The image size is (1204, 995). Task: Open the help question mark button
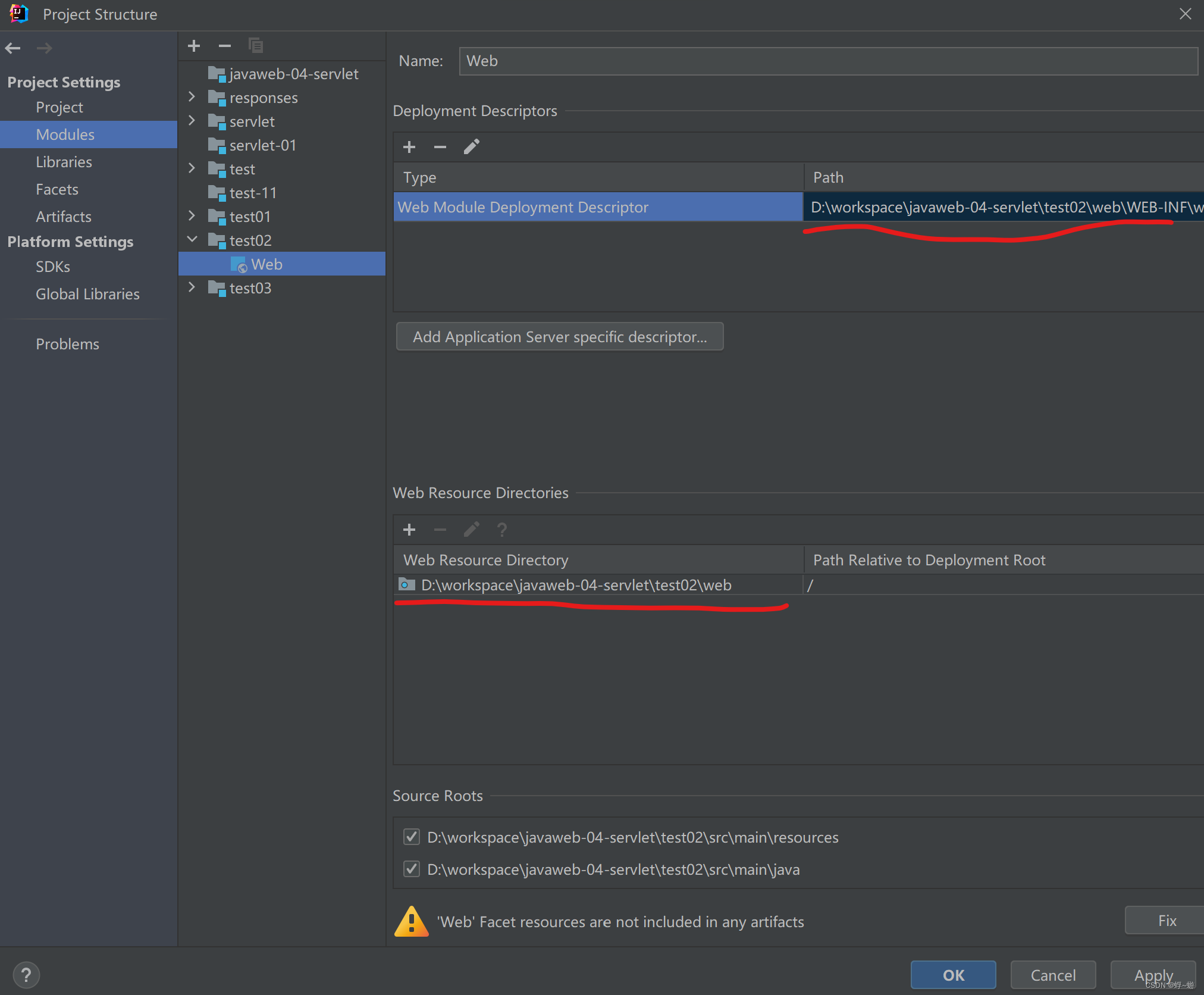26,975
